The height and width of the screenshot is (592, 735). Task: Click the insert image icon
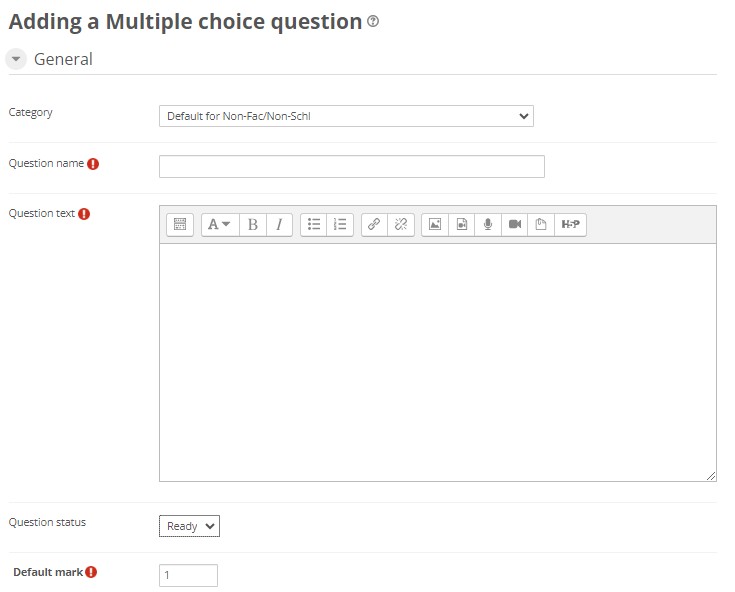click(435, 225)
